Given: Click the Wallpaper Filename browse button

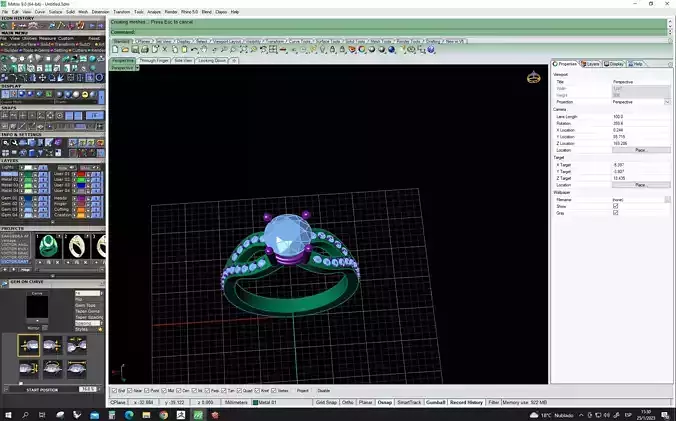Looking at the screenshot, I should click(x=667, y=200).
